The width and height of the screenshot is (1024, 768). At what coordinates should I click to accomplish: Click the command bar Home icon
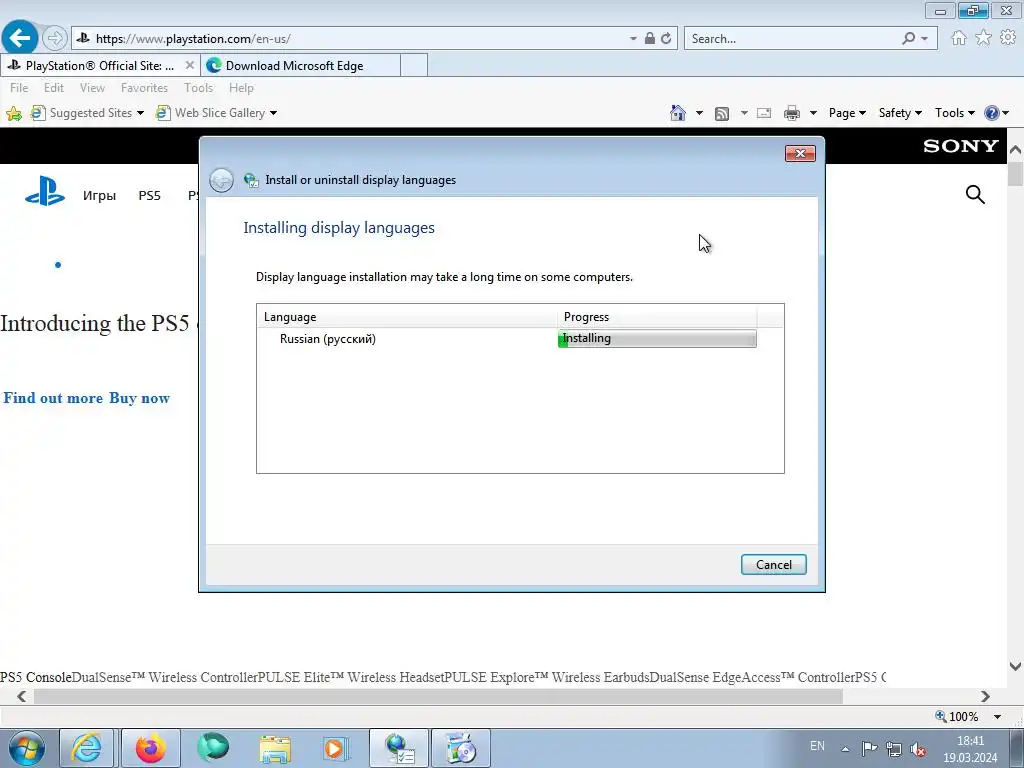point(678,113)
